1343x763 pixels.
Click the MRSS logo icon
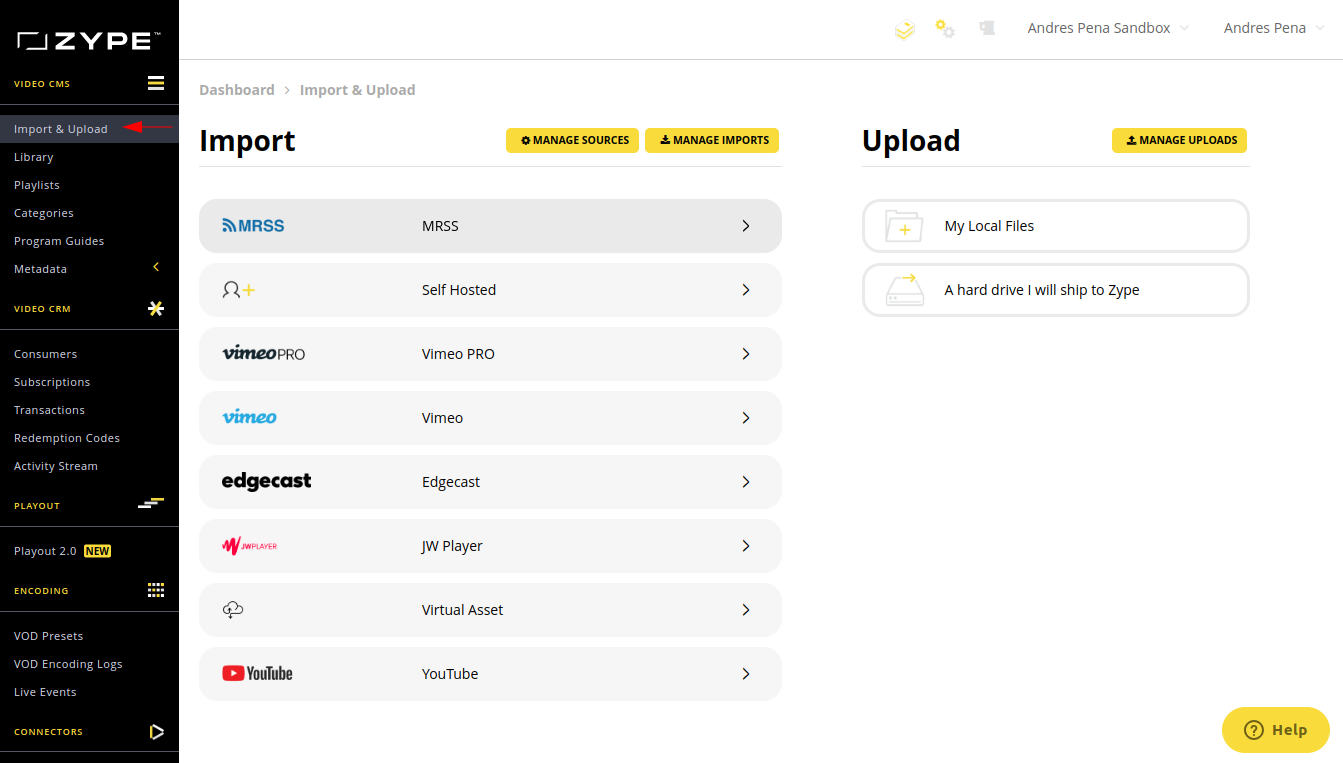253,226
